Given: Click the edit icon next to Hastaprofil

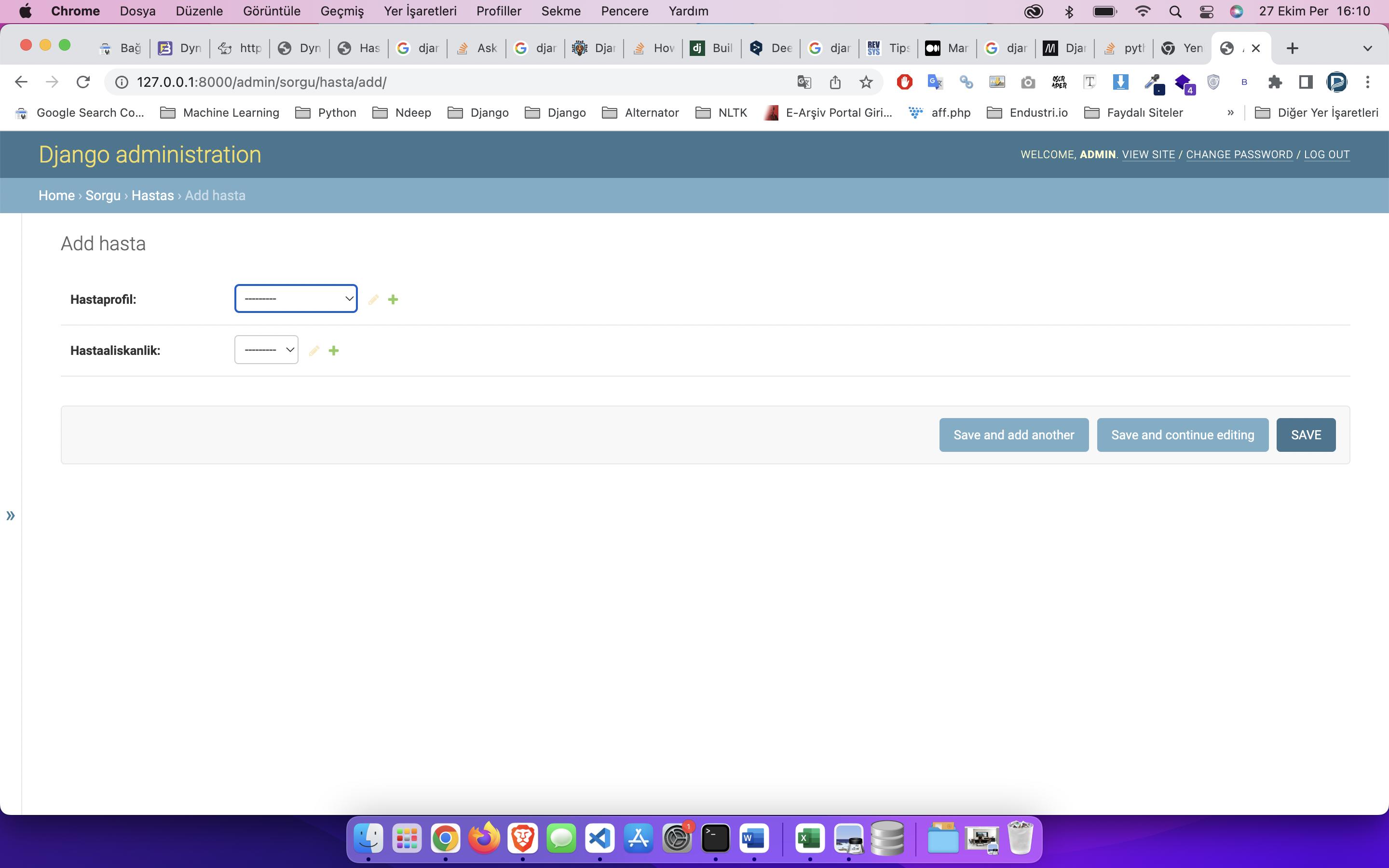Looking at the screenshot, I should click(x=374, y=299).
